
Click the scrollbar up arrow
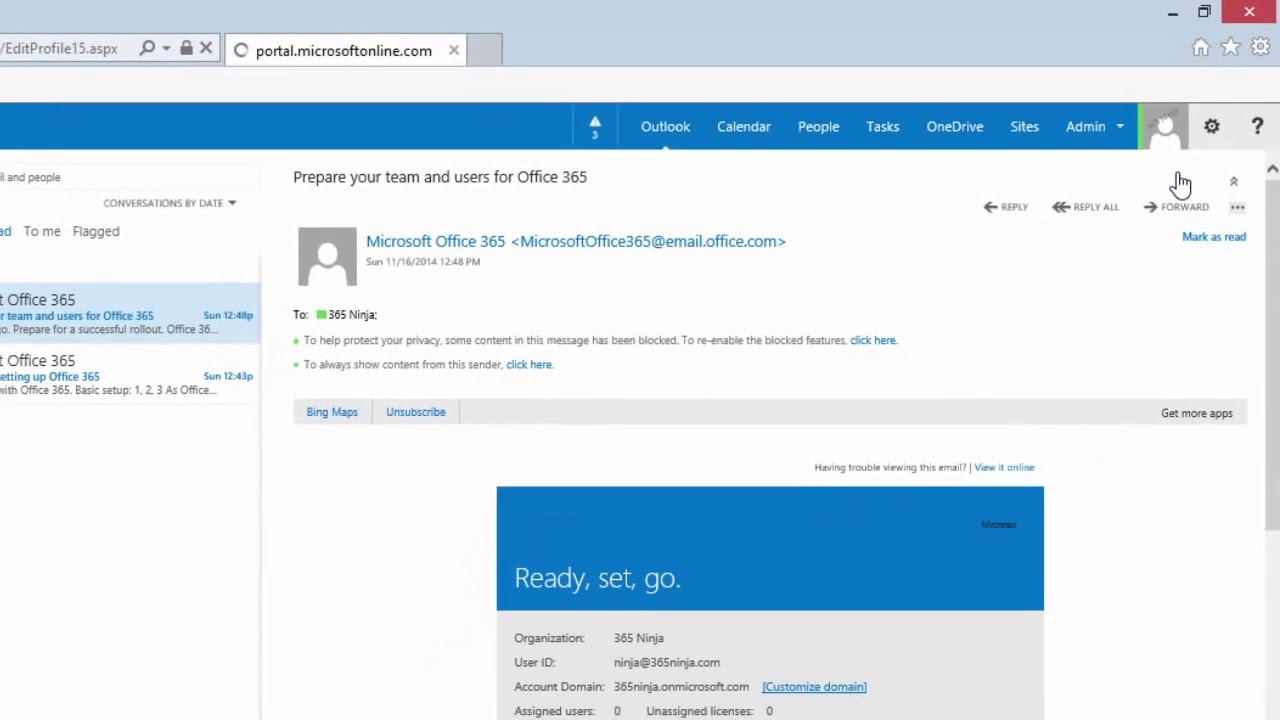(1272, 169)
